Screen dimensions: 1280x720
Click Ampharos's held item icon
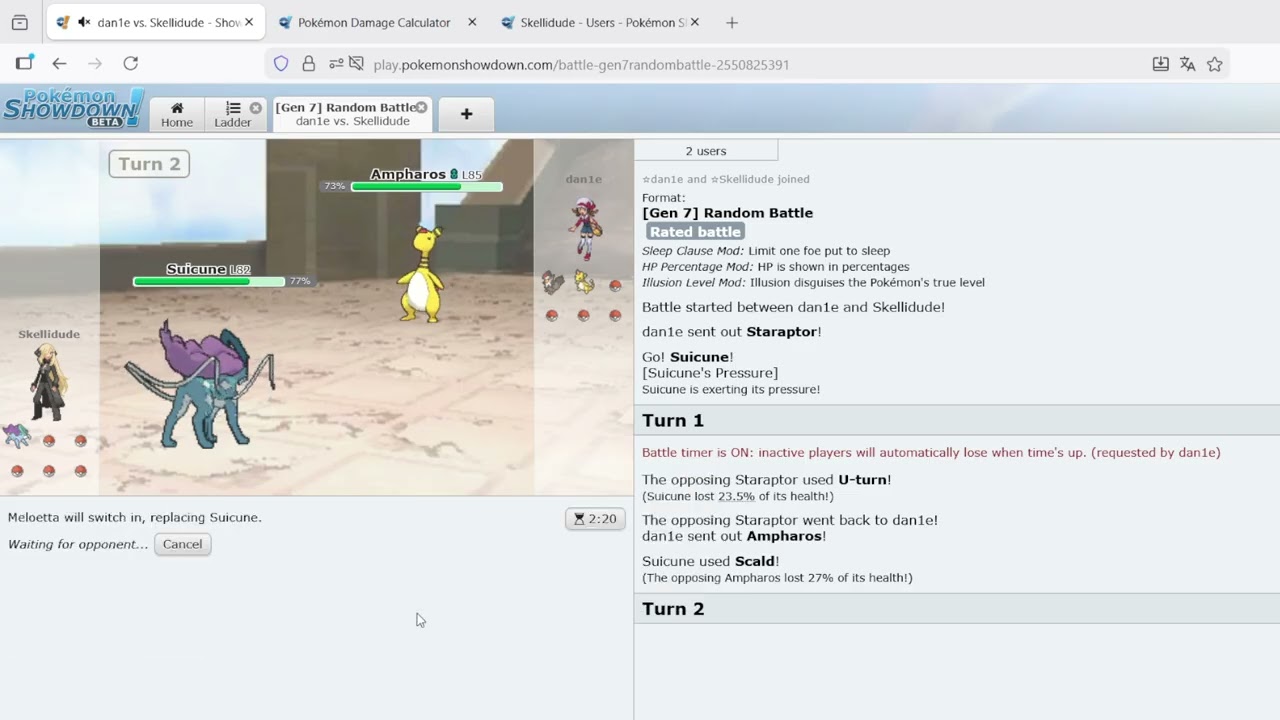click(x=454, y=175)
